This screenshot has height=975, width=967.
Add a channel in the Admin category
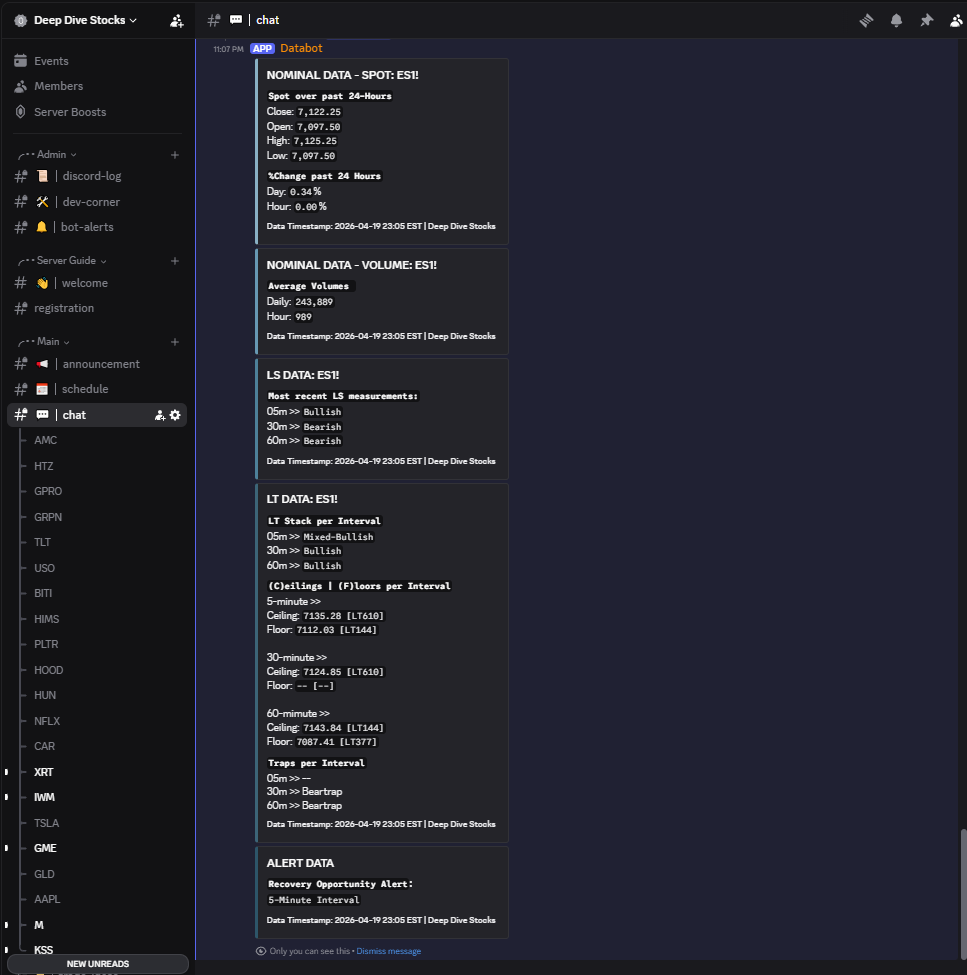175,154
